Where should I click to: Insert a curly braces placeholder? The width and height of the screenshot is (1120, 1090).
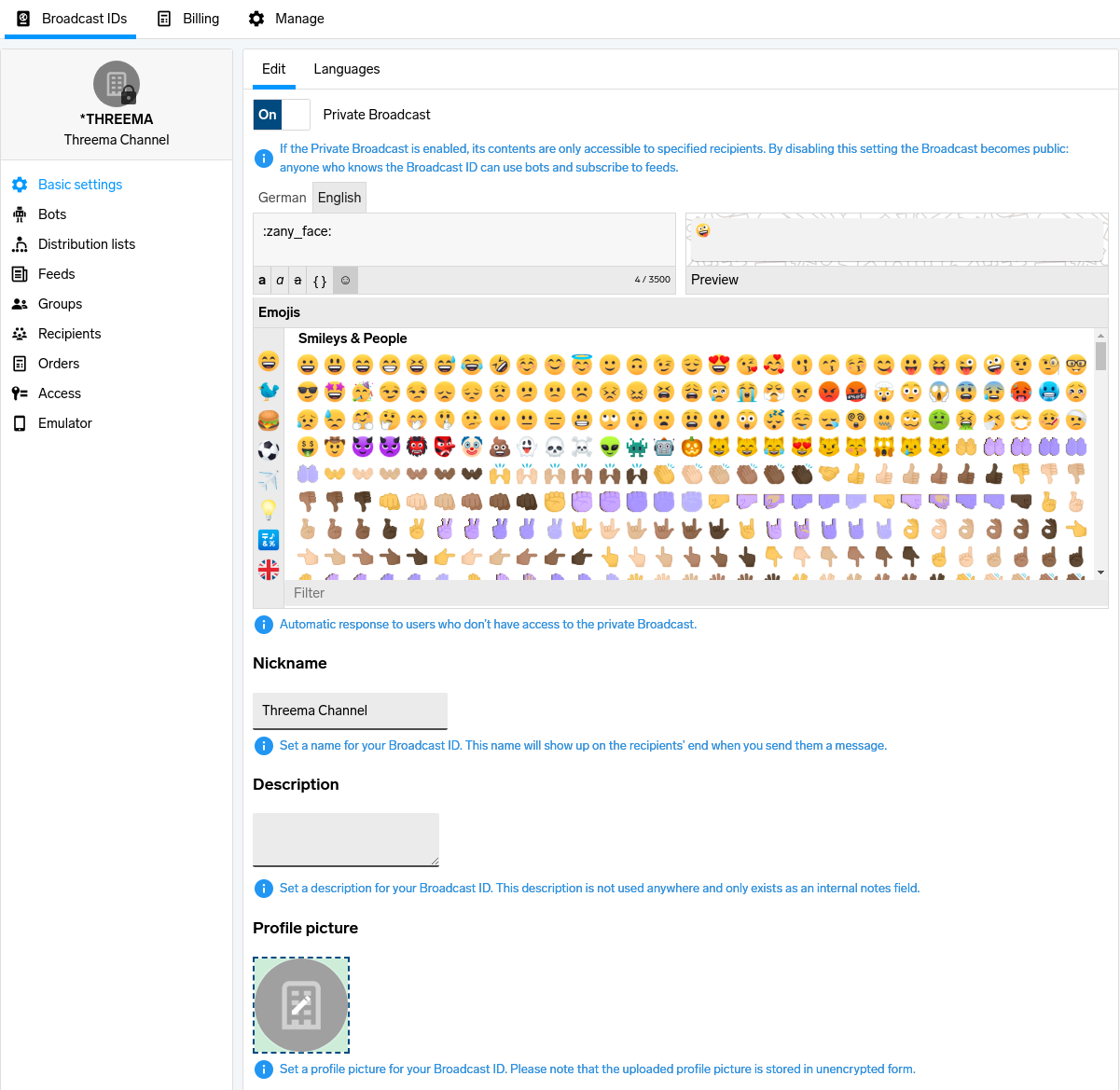320,280
